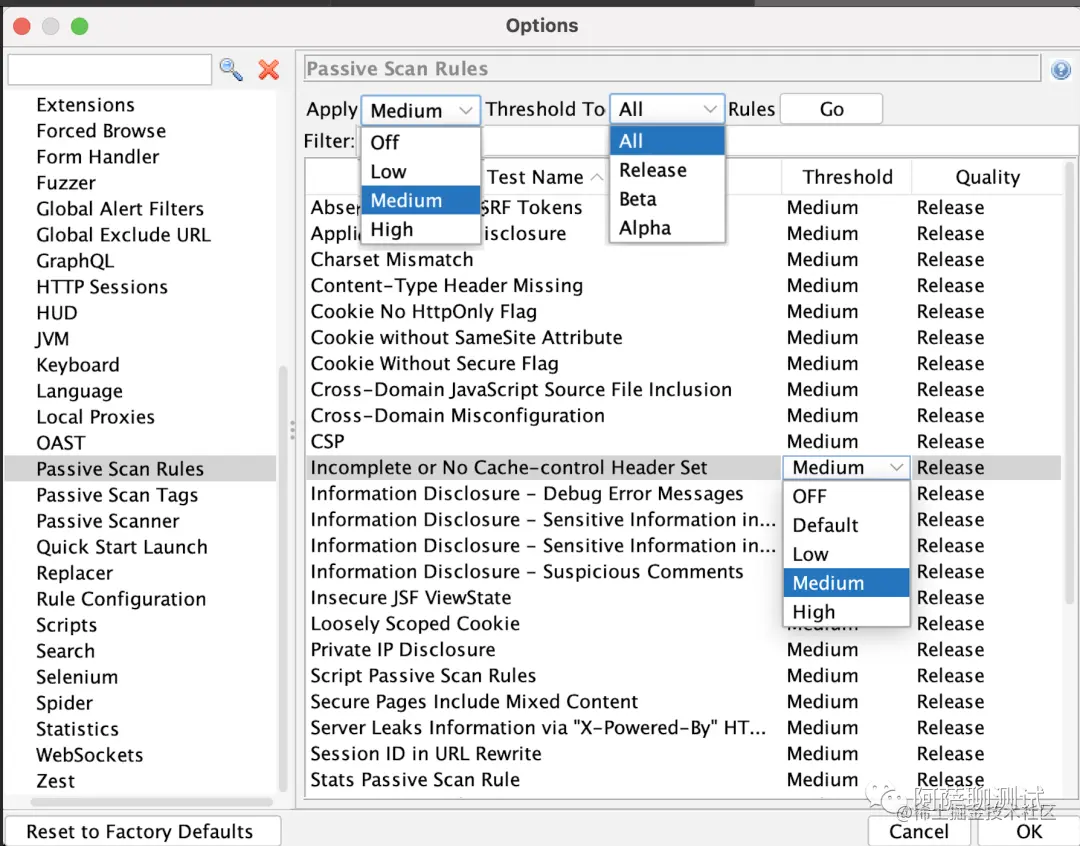The image size is (1080, 846).
Task: Choose Medium in Apply dropdown list
Action: click(x=420, y=200)
